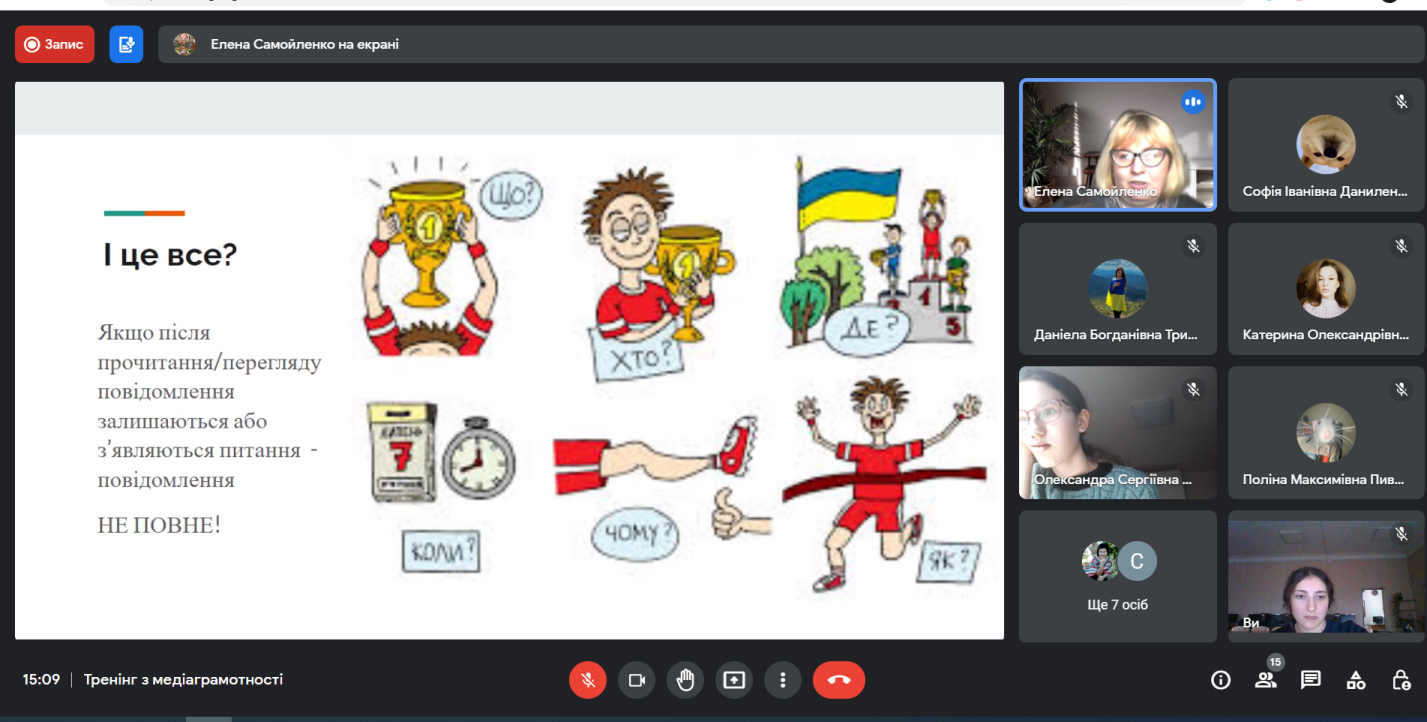Click the meeting title 'Тренінг з медіаграмотності'
Image resolution: width=1427 pixels, height=722 pixels.
[183, 680]
